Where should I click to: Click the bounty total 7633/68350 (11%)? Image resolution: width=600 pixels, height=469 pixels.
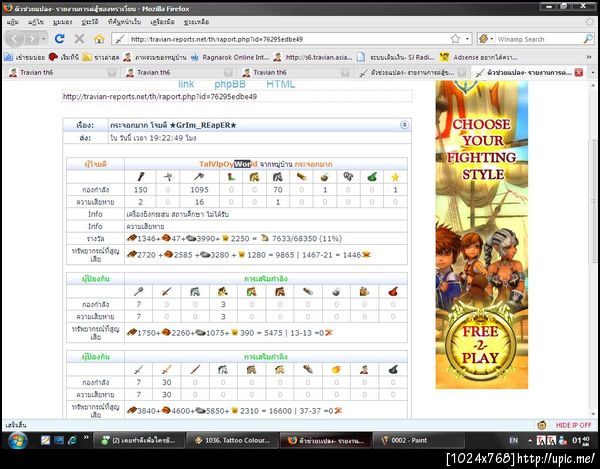pyautogui.click(x=307, y=239)
